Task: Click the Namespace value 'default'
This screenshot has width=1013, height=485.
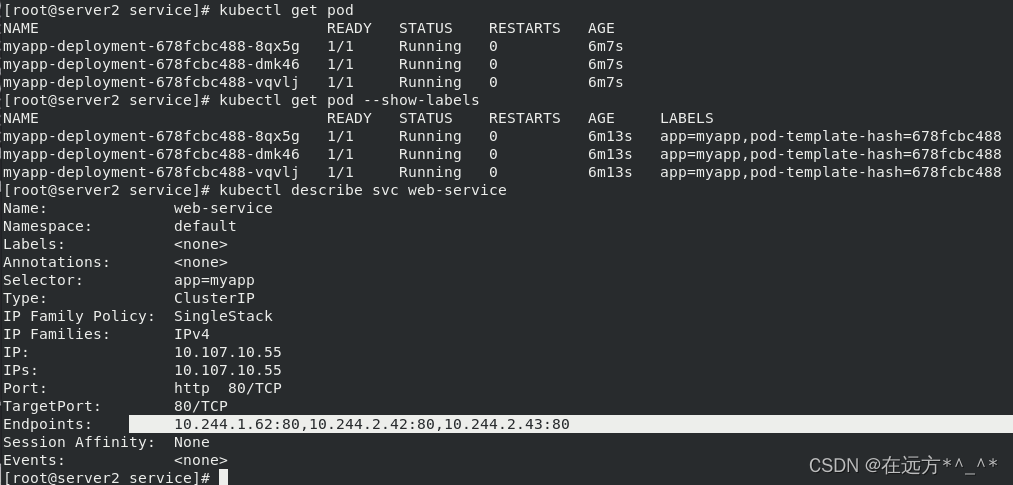Action: click(x=205, y=226)
